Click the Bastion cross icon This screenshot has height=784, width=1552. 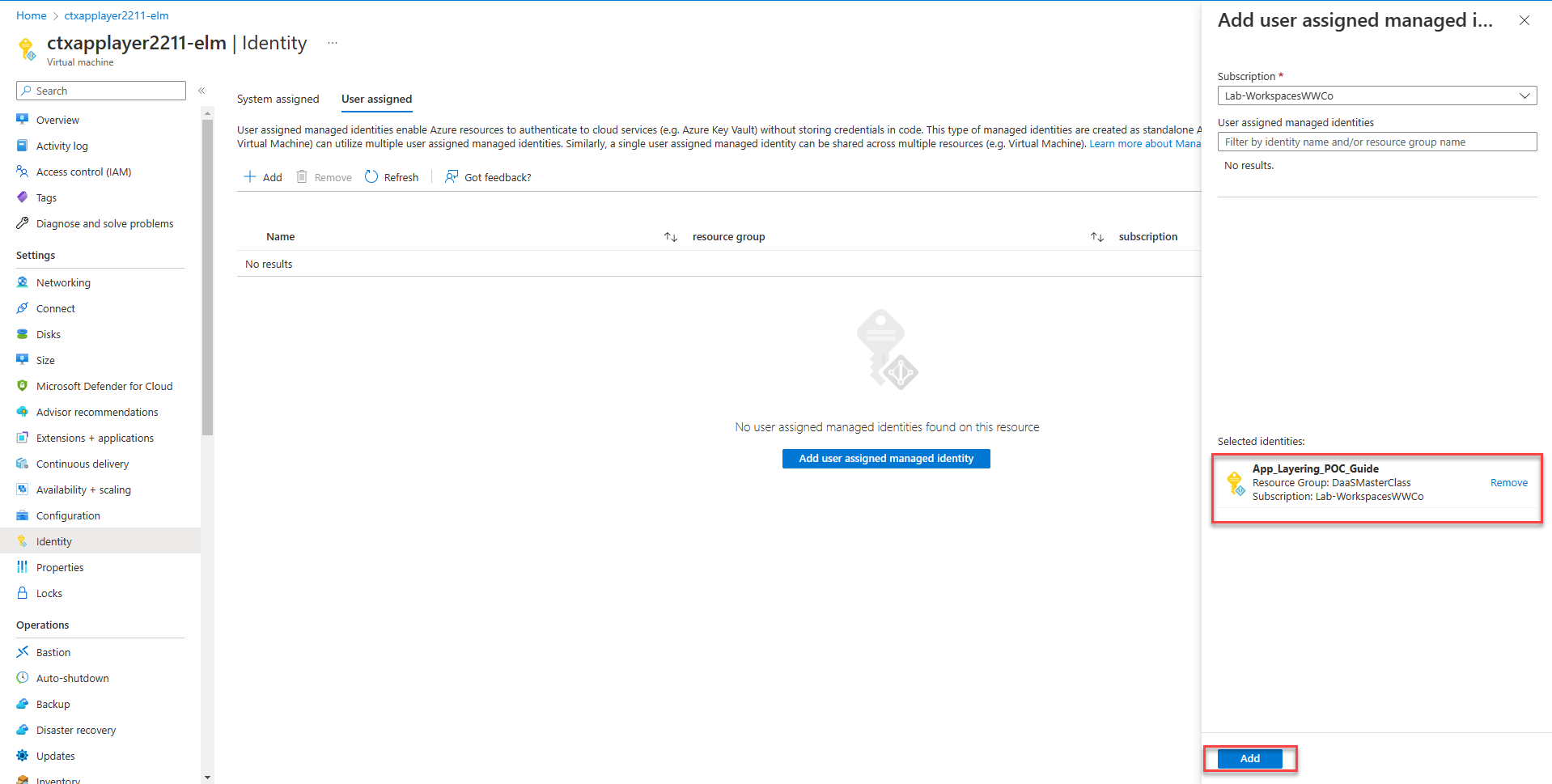pos(23,652)
